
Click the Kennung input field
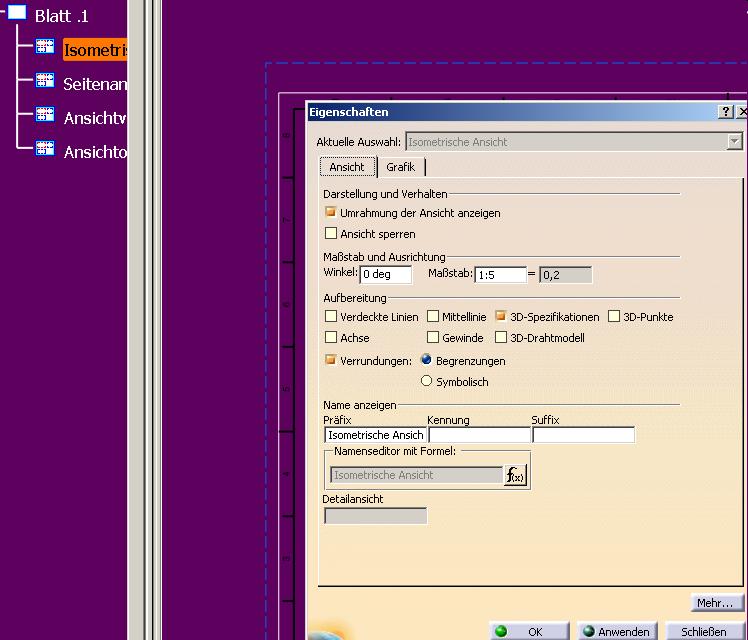click(x=479, y=435)
